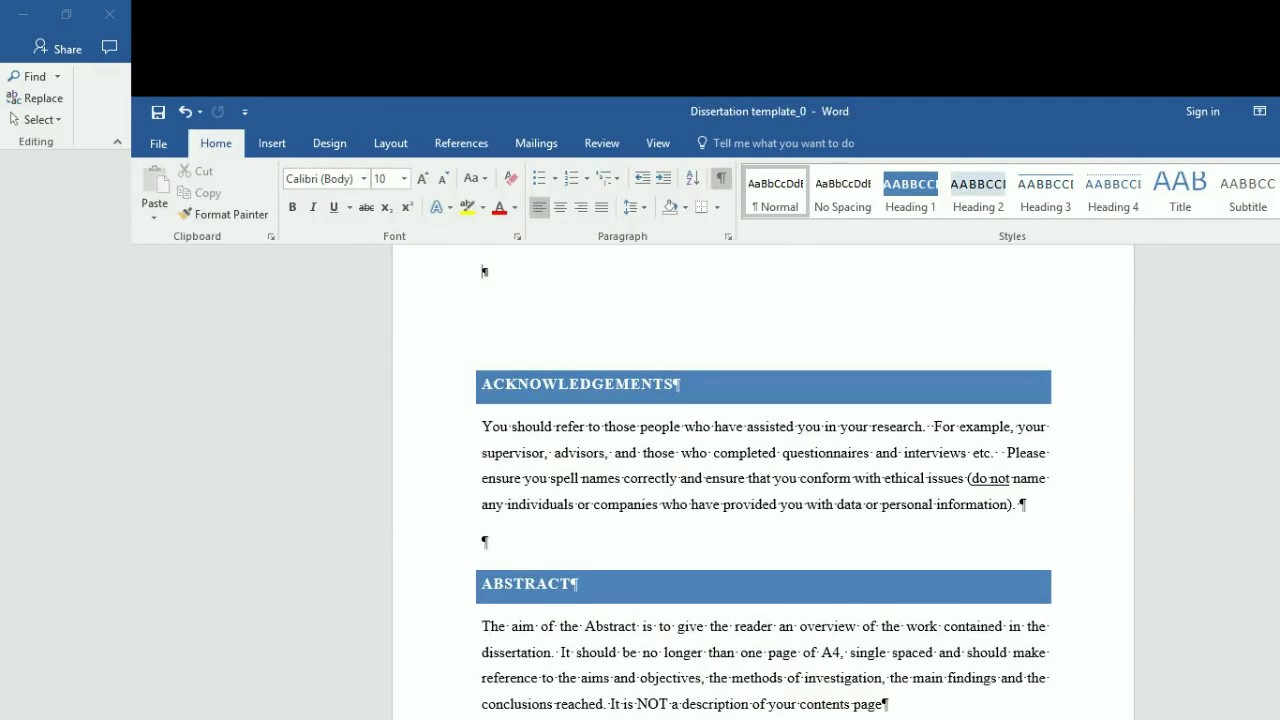Sort the selected text
The image size is (1280, 720).
[692, 179]
